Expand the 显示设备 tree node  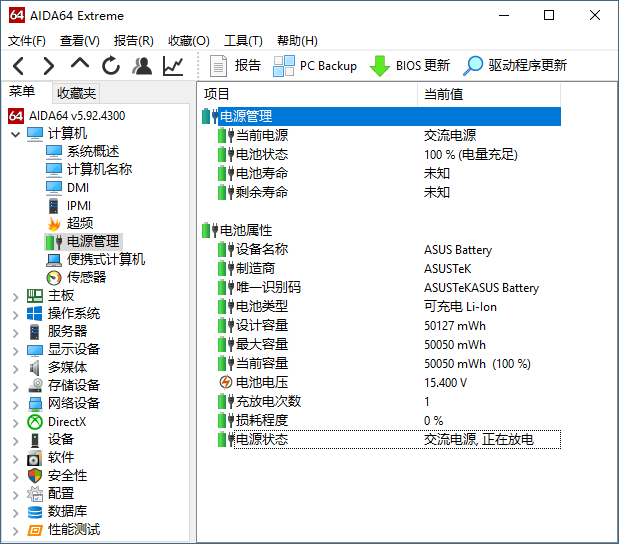tap(14, 350)
